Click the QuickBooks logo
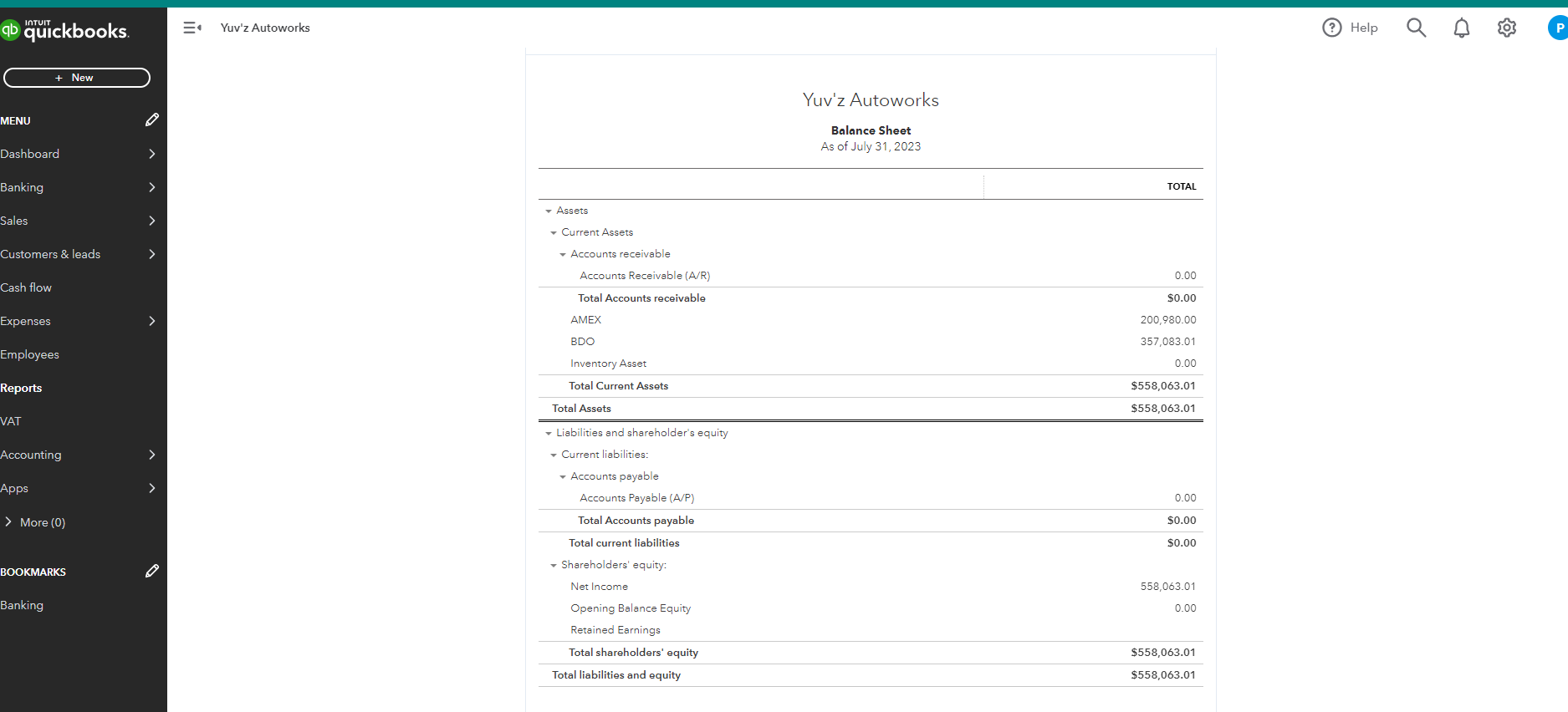The height and width of the screenshot is (712, 1568). [65, 31]
